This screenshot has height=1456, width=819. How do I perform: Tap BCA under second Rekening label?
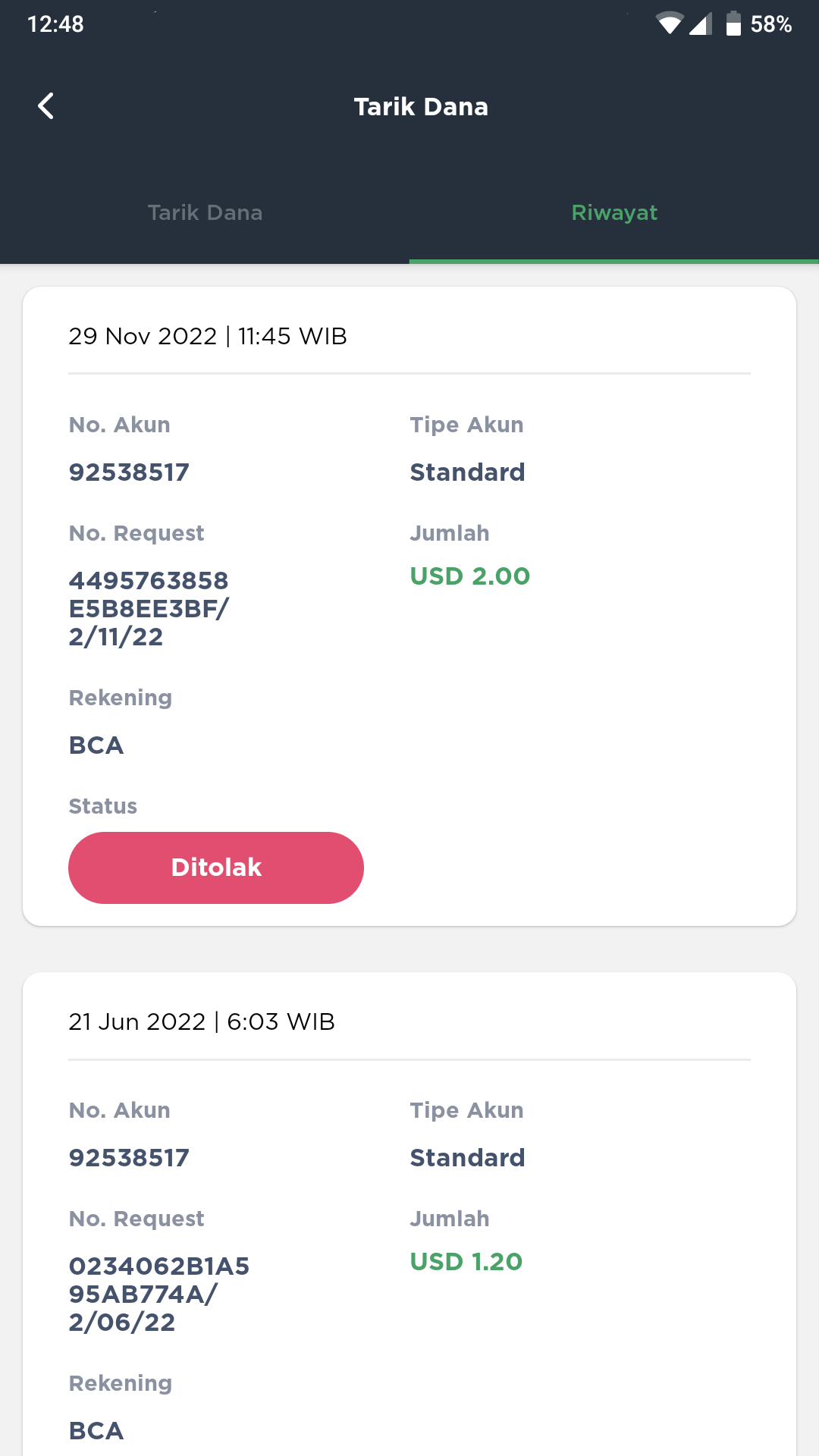[96, 1431]
